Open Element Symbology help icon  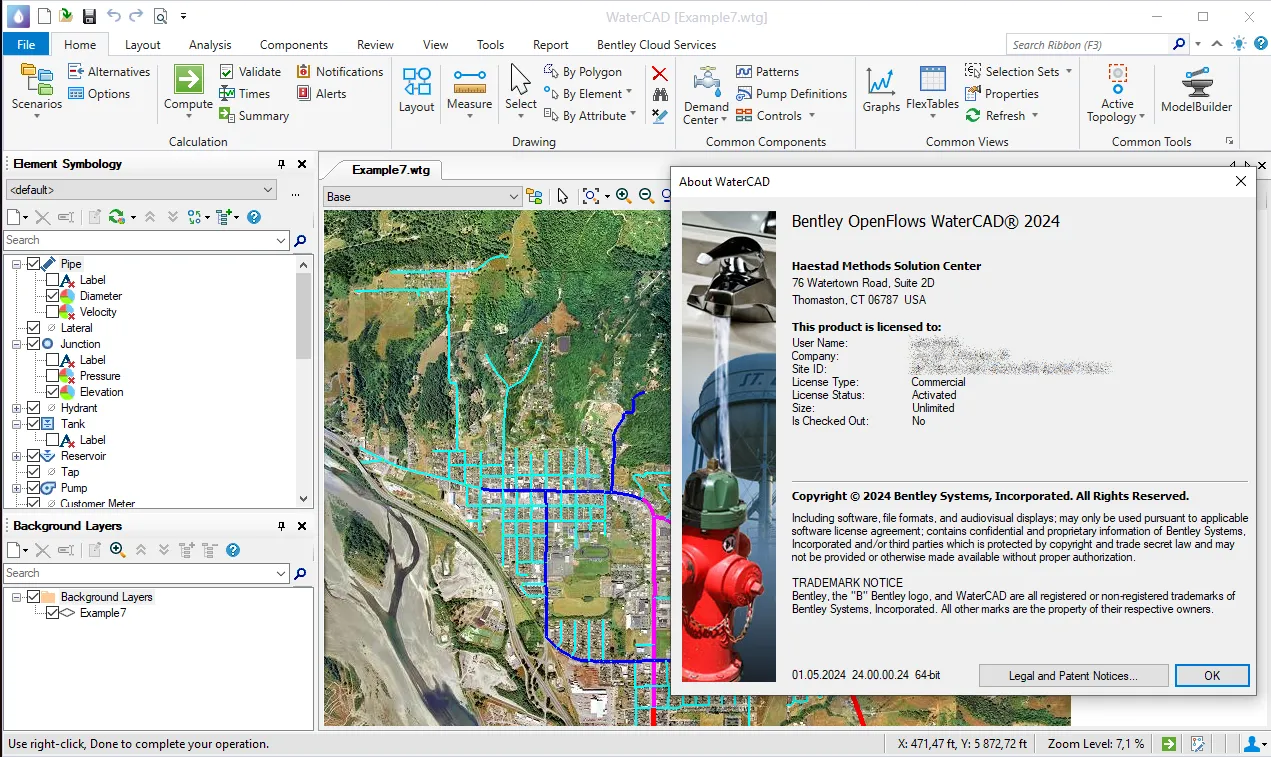[x=254, y=217]
